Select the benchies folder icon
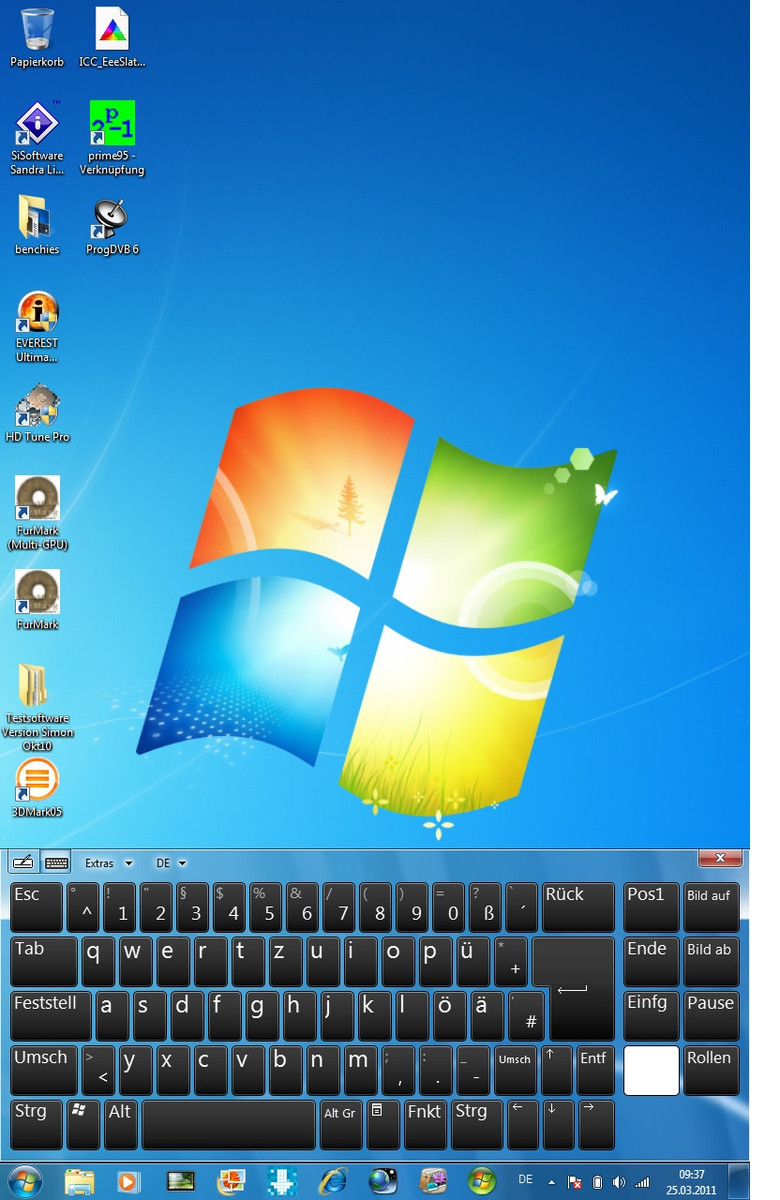 click(x=37, y=225)
